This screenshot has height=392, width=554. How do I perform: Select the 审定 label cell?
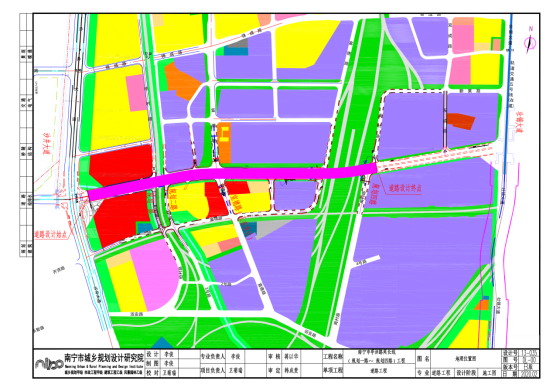tap(274, 371)
